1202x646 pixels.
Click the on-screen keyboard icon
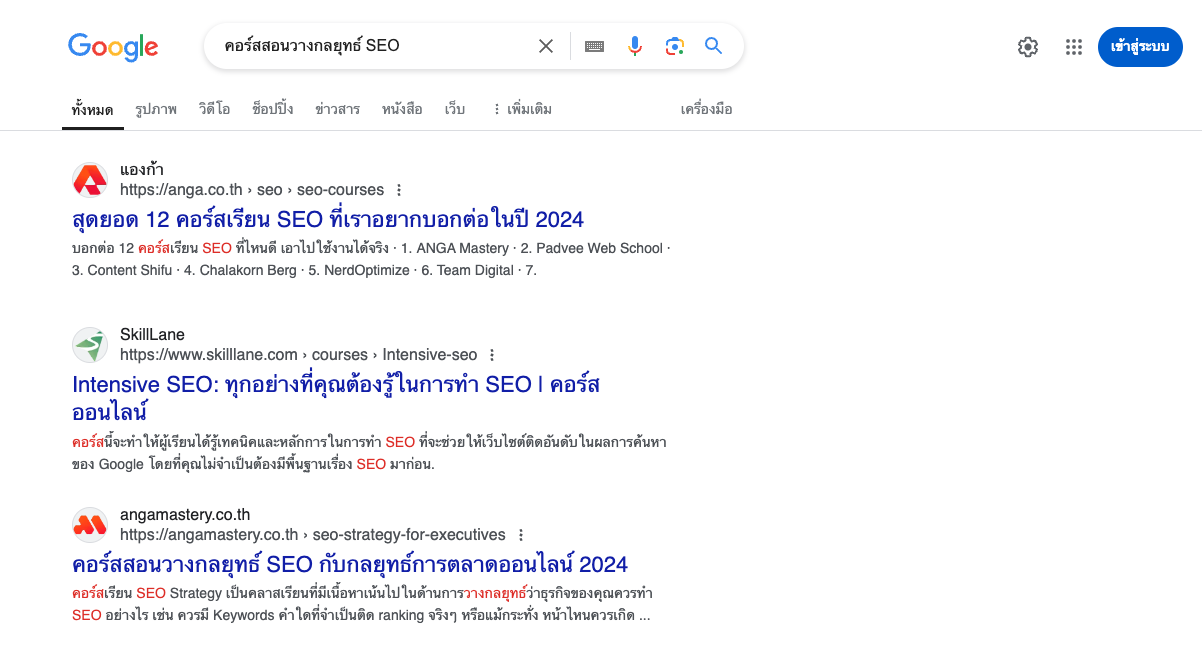[594, 45]
